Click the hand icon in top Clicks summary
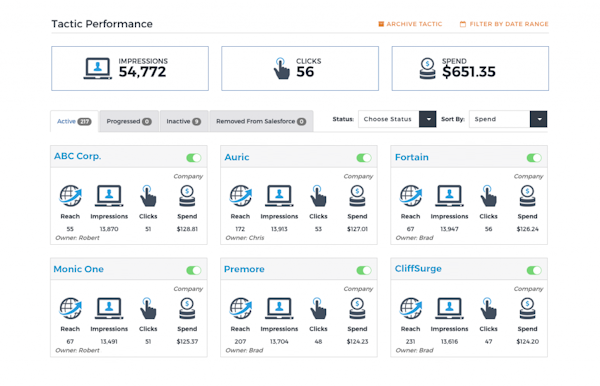The image size is (600, 386). (281, 68)
